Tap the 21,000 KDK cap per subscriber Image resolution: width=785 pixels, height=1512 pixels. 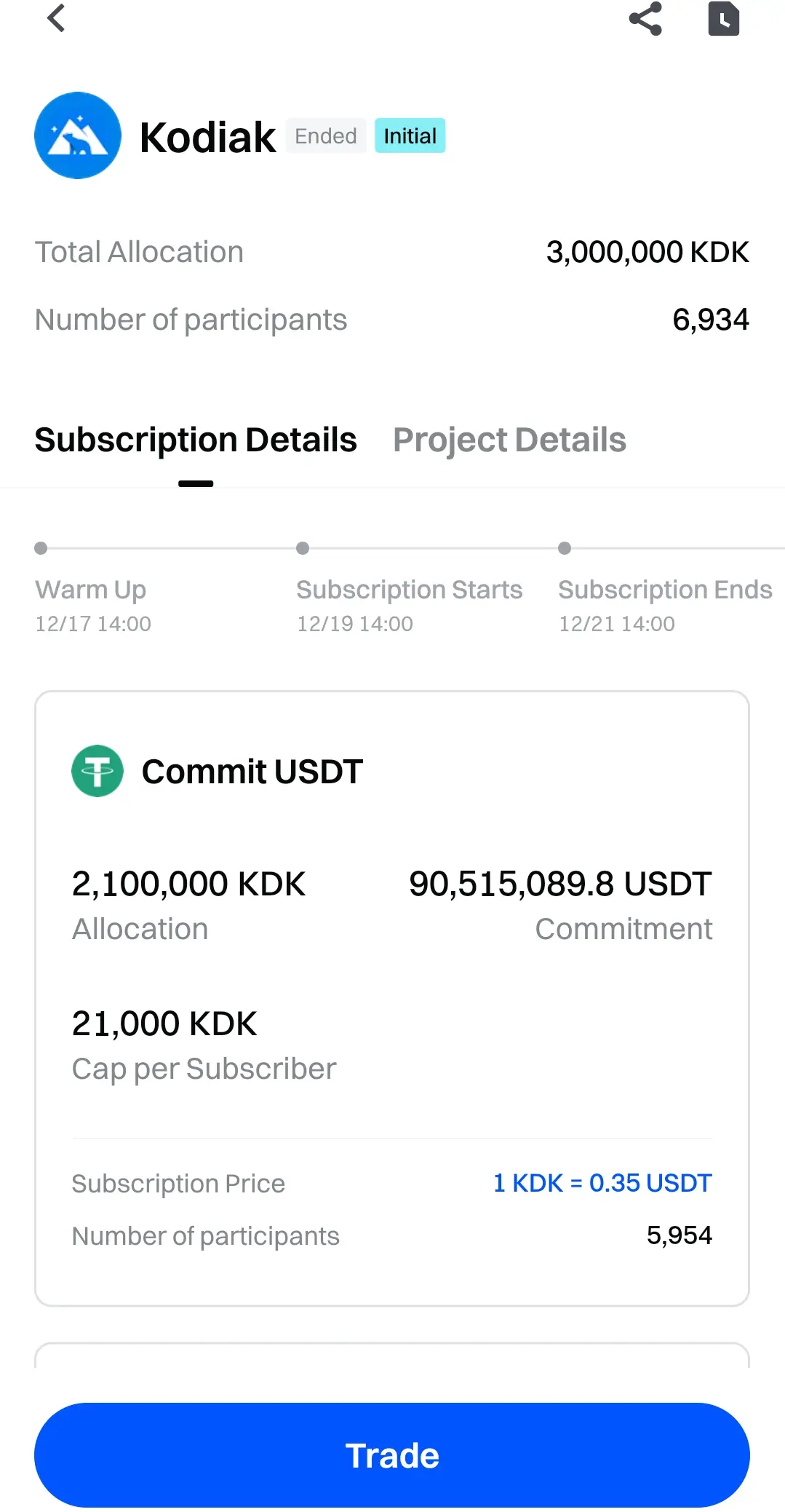coord(164,1024)
